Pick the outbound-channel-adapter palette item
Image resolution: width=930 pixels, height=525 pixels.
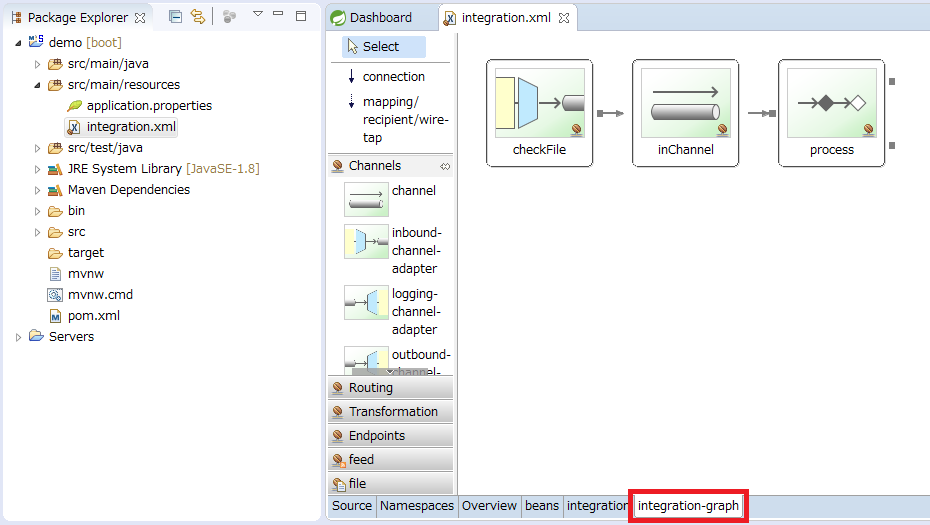397,361
